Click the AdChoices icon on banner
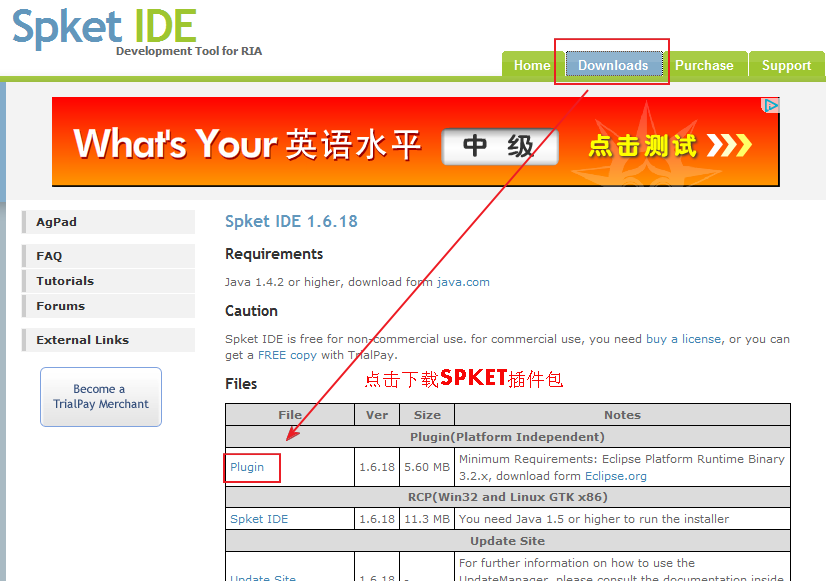 point(771,105)
